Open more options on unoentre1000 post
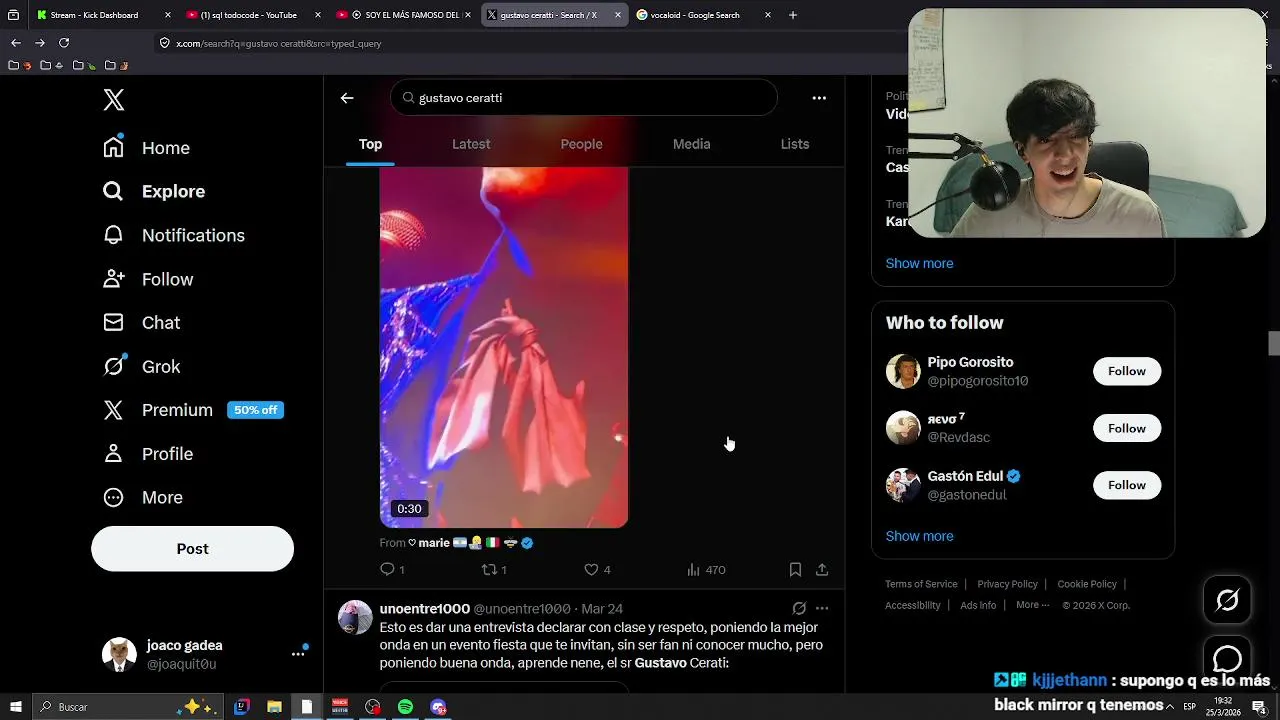The height and width of the screenshot is (720, 1280). (x=822, y=608)
